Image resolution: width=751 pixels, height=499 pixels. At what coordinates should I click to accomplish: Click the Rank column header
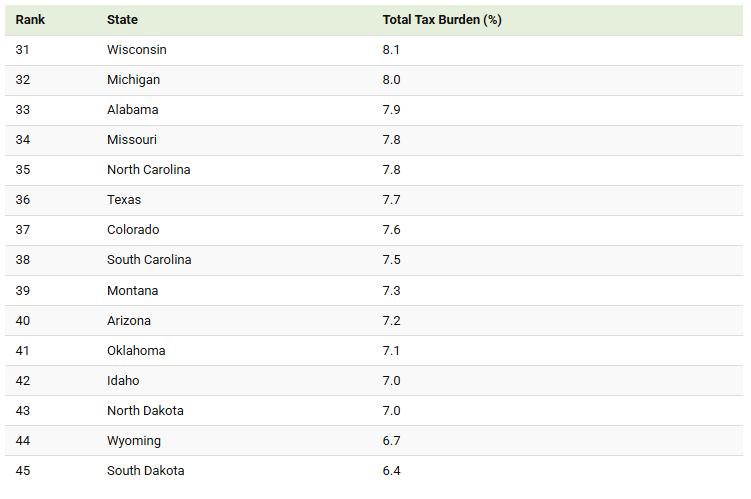[30, 20]
